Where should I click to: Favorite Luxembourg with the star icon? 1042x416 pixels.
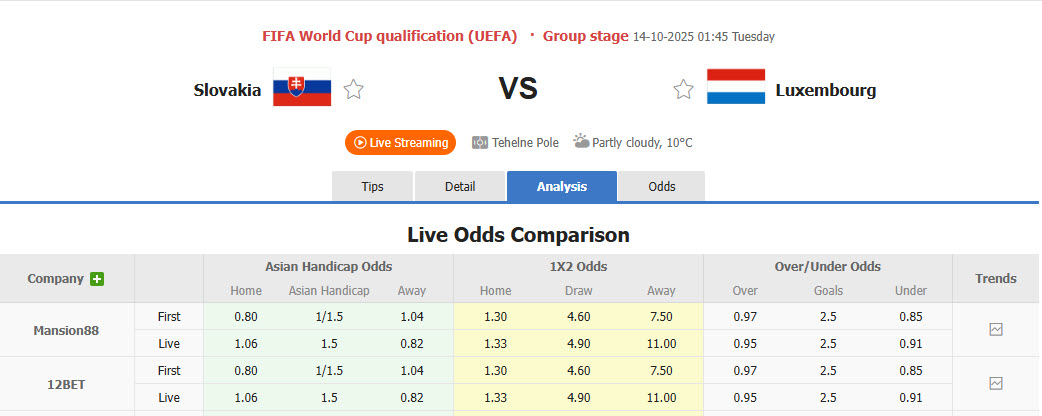(x=683, y=90)
